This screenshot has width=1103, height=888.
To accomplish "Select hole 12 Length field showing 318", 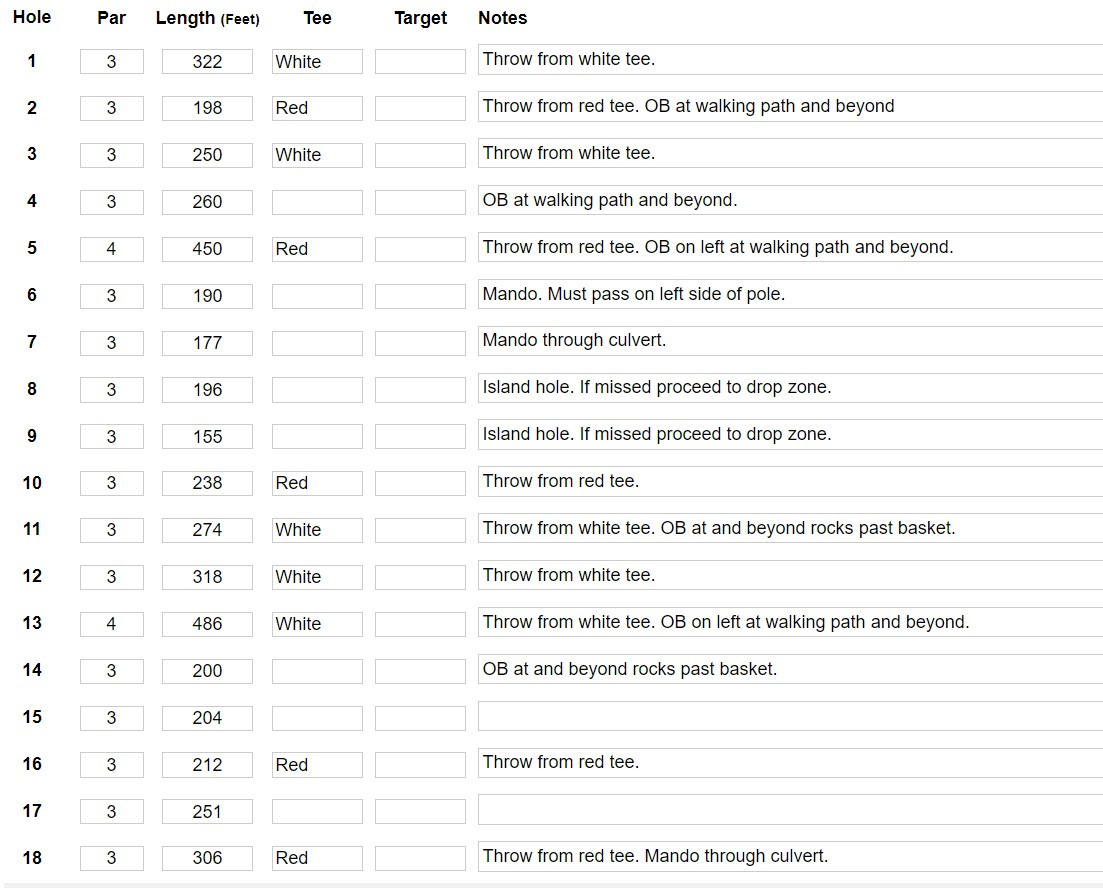I will (x=207, y=577).
